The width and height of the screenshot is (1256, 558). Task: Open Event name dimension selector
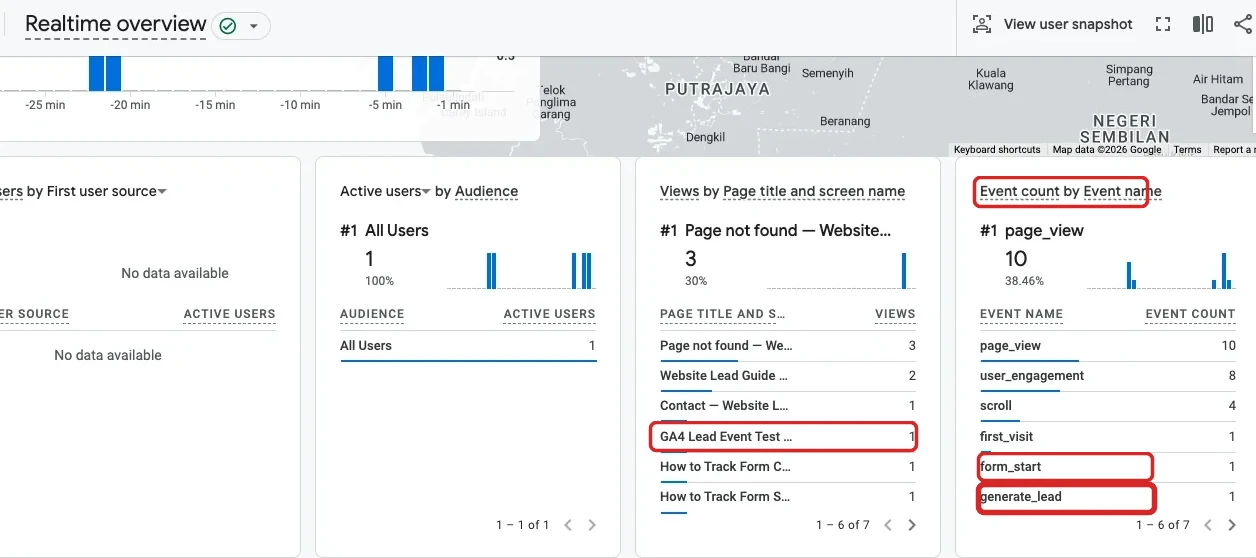(1122, 191)
